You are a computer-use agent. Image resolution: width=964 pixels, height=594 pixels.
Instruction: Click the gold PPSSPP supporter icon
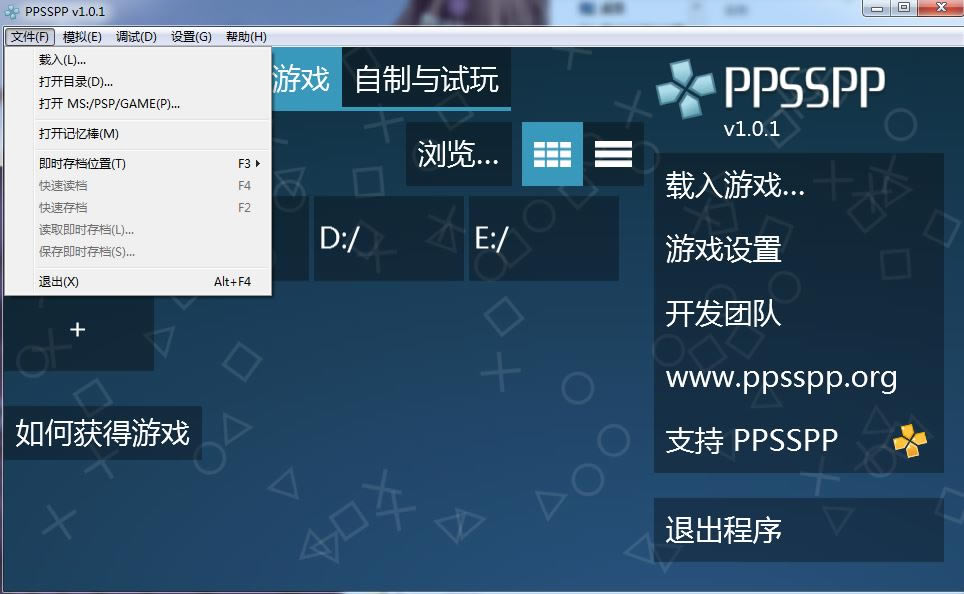click(x=909, y=440)
